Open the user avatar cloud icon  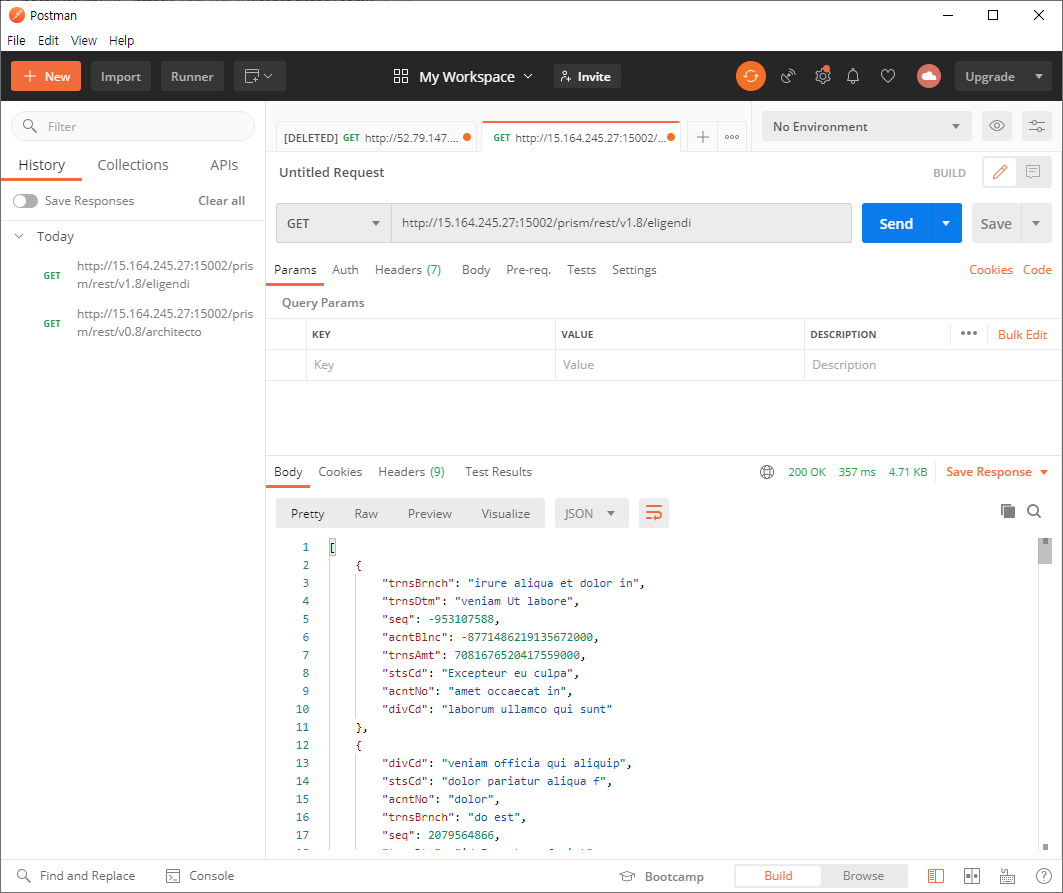pyautogui.click(x=929, y=76)
